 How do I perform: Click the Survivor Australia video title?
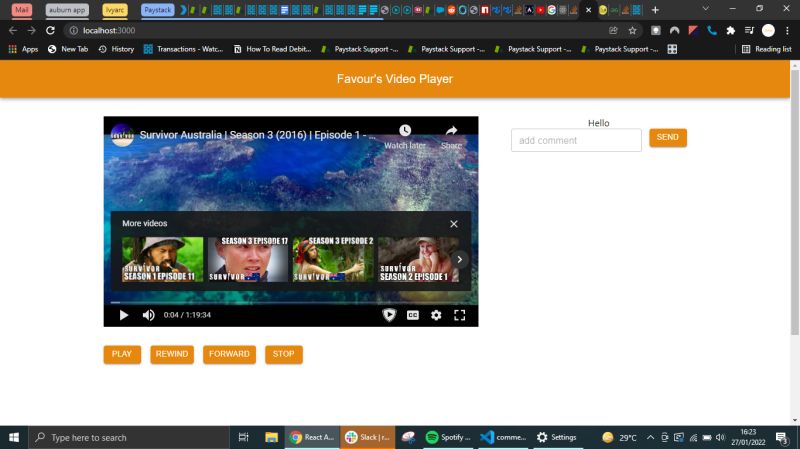[x=258, y=135]
